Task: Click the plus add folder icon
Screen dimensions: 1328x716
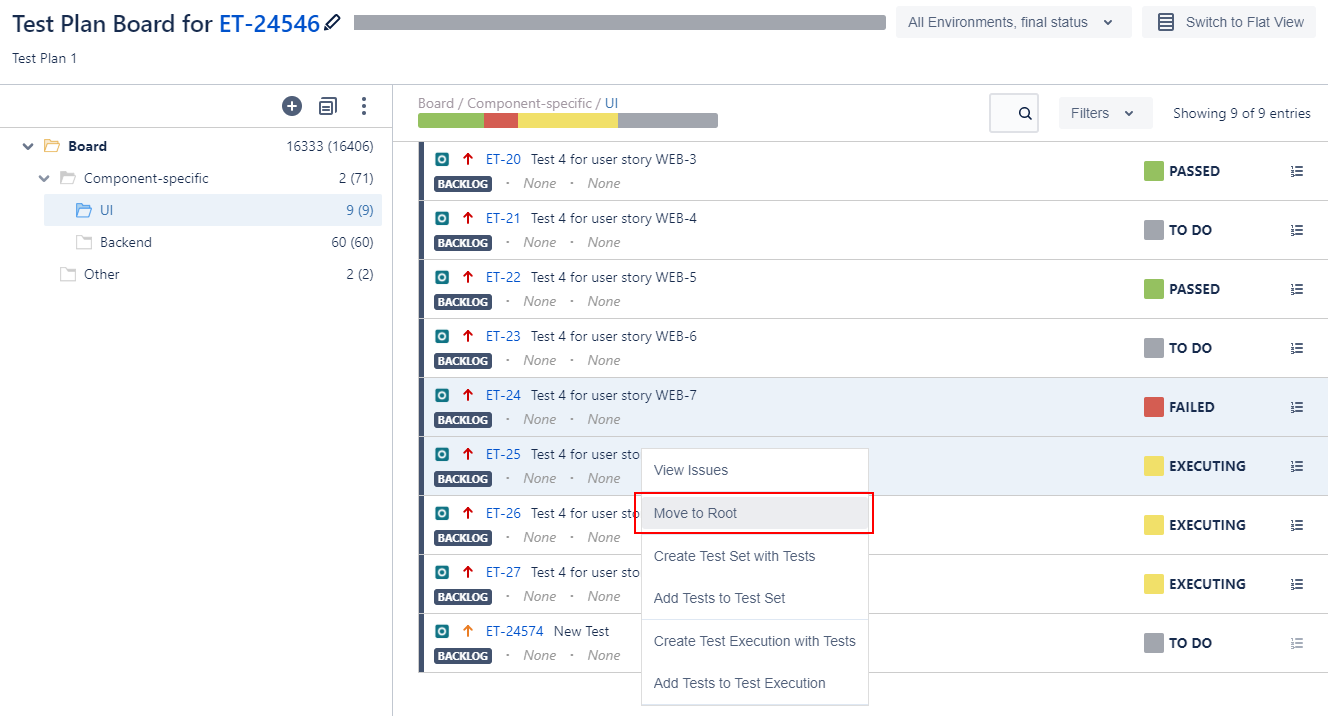Action: 292,106
